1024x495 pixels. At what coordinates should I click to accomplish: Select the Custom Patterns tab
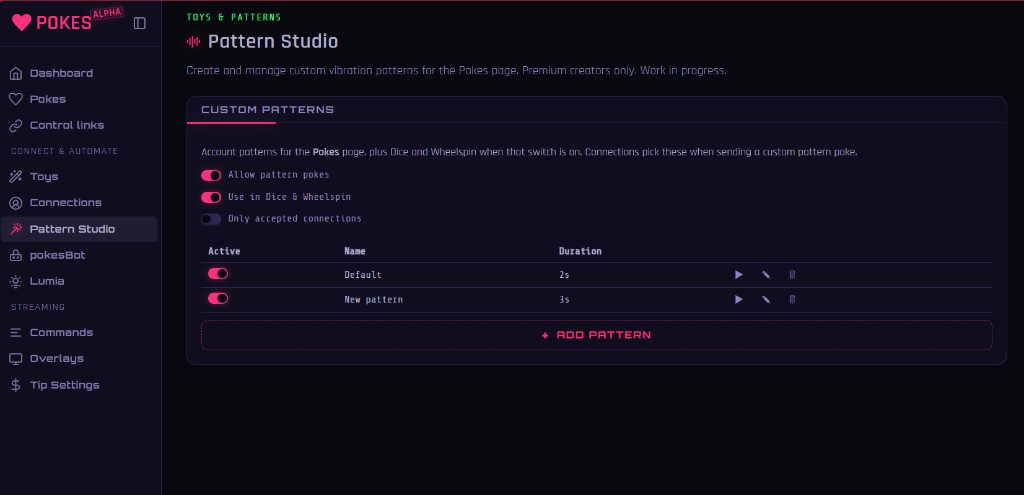pyautogui.click(x=267, y=110)
